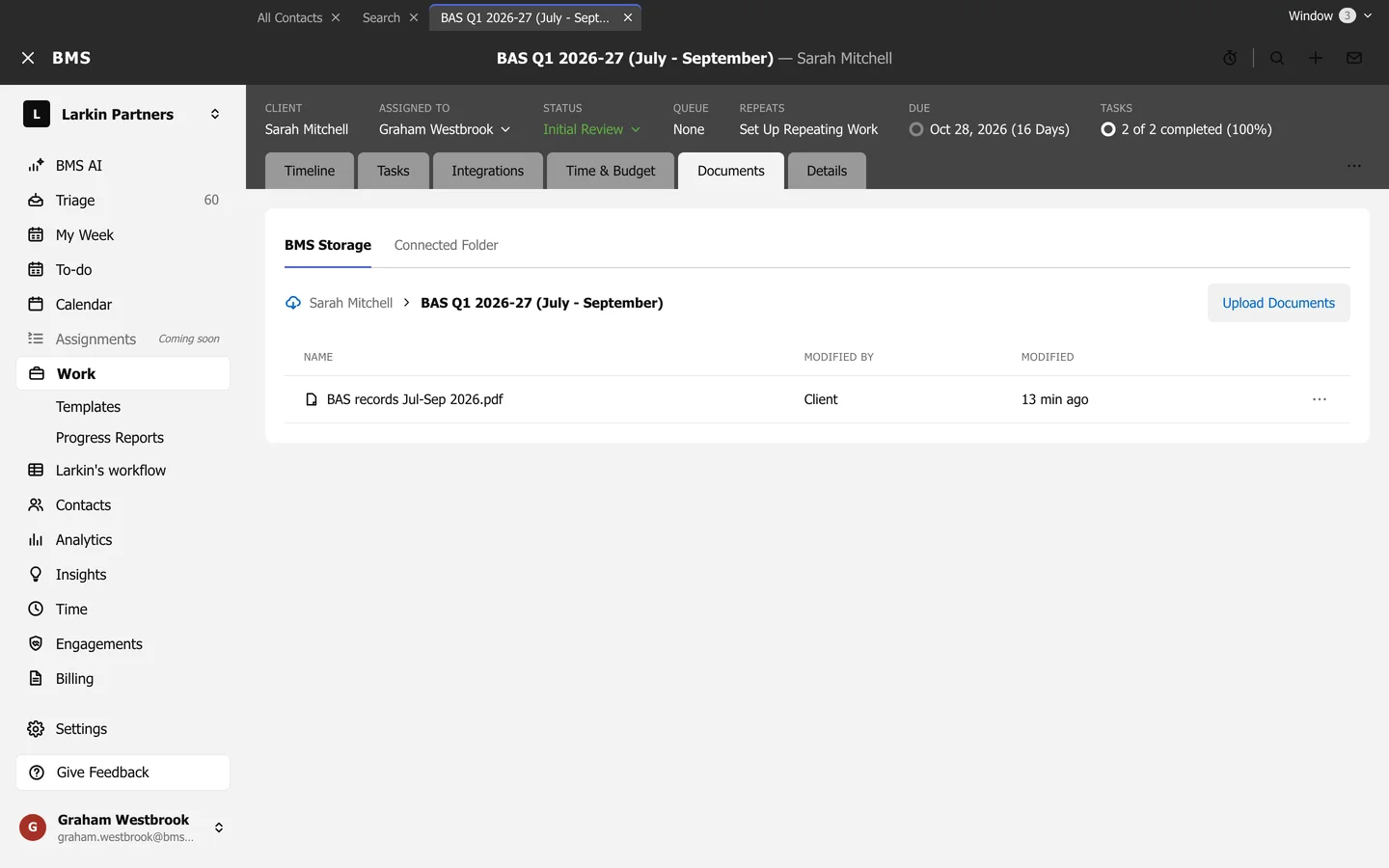The height and width of the screenshot is (868, 1389).
Task: Open the Window tabs dropdown
Action: pos(1330,15)
